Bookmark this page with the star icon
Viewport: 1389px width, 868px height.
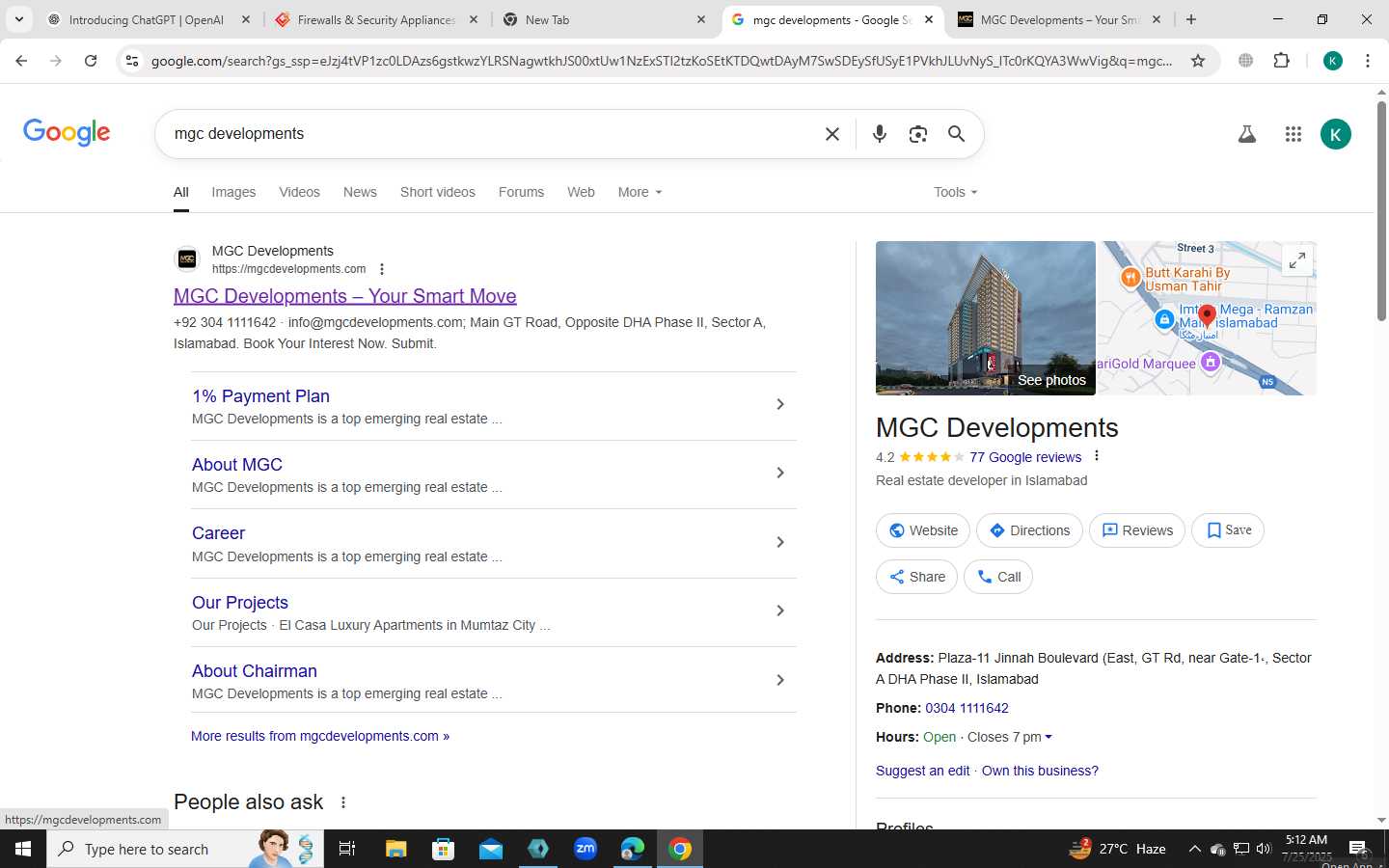click(x=1198, y=61)
